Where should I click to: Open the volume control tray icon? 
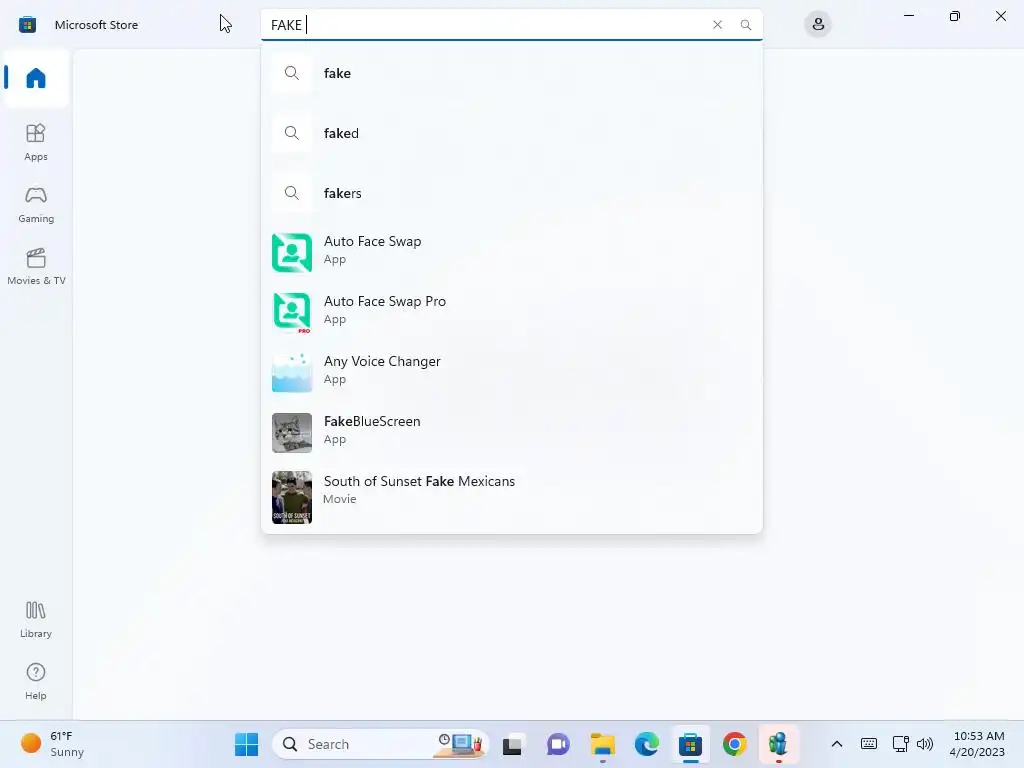925,744
